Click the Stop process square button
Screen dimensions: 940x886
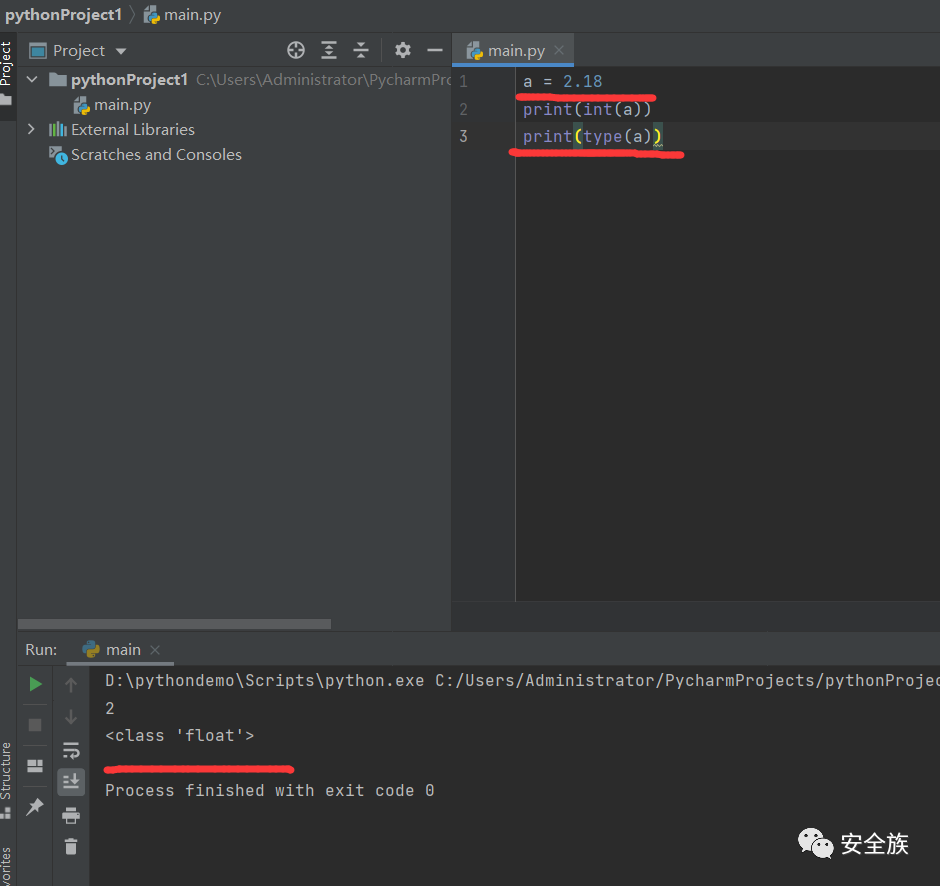tap(35, 725)
